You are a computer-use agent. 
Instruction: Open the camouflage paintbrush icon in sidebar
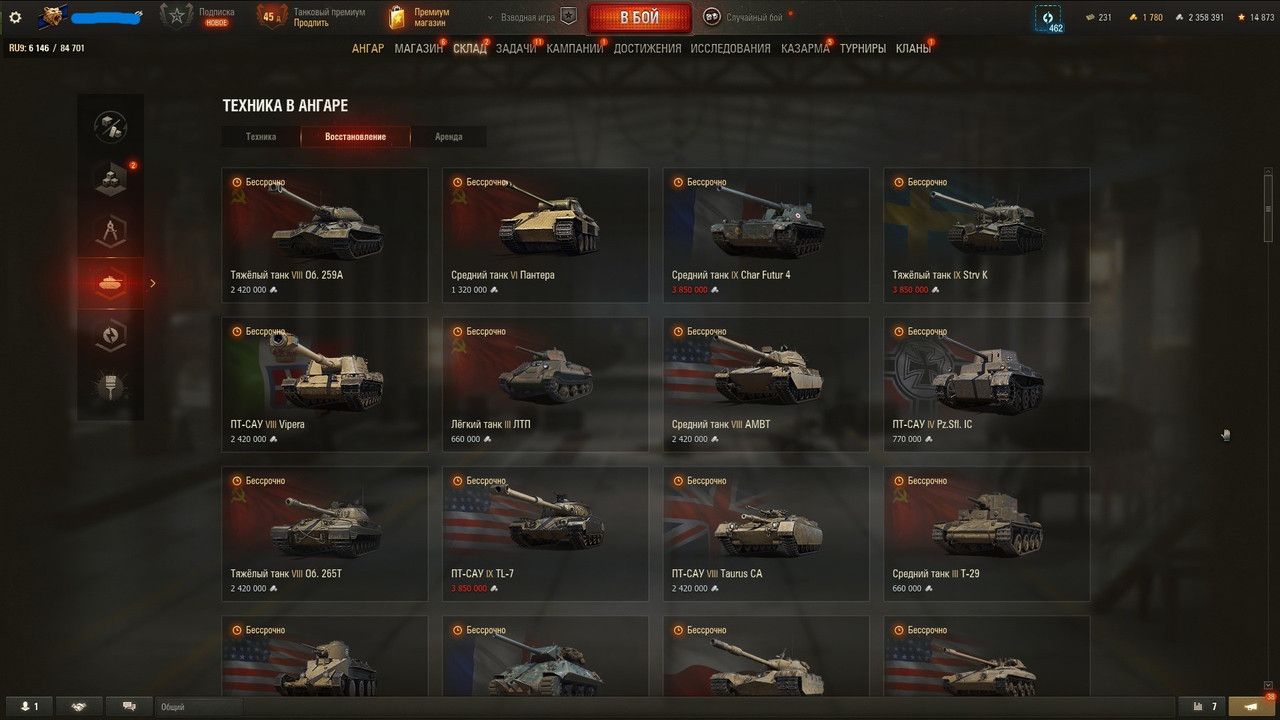[111, 387]
